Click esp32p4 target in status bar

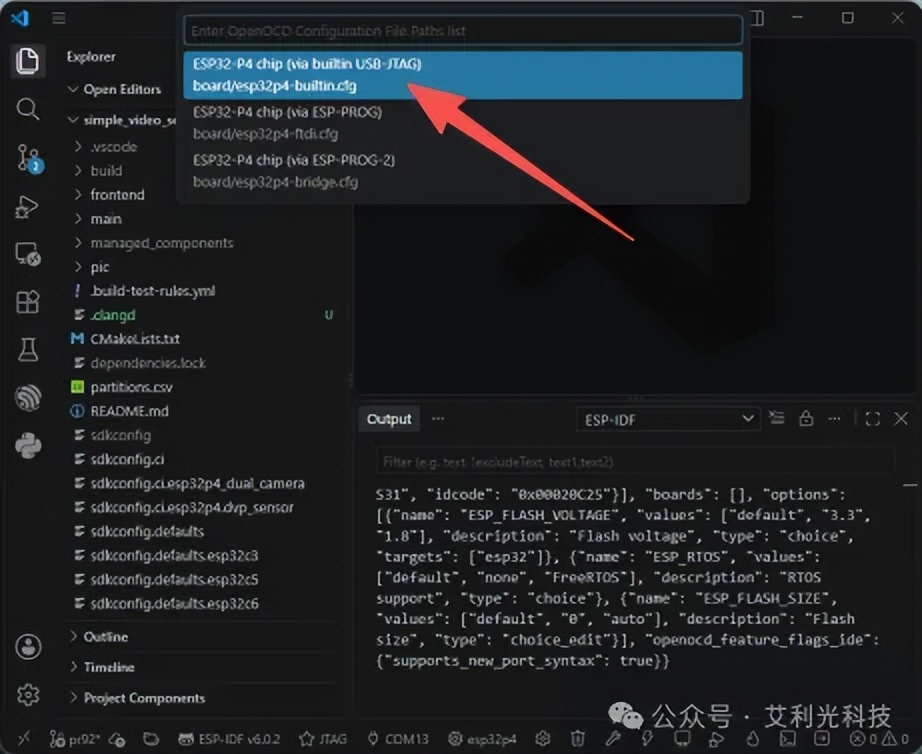[x=482, y=739]
